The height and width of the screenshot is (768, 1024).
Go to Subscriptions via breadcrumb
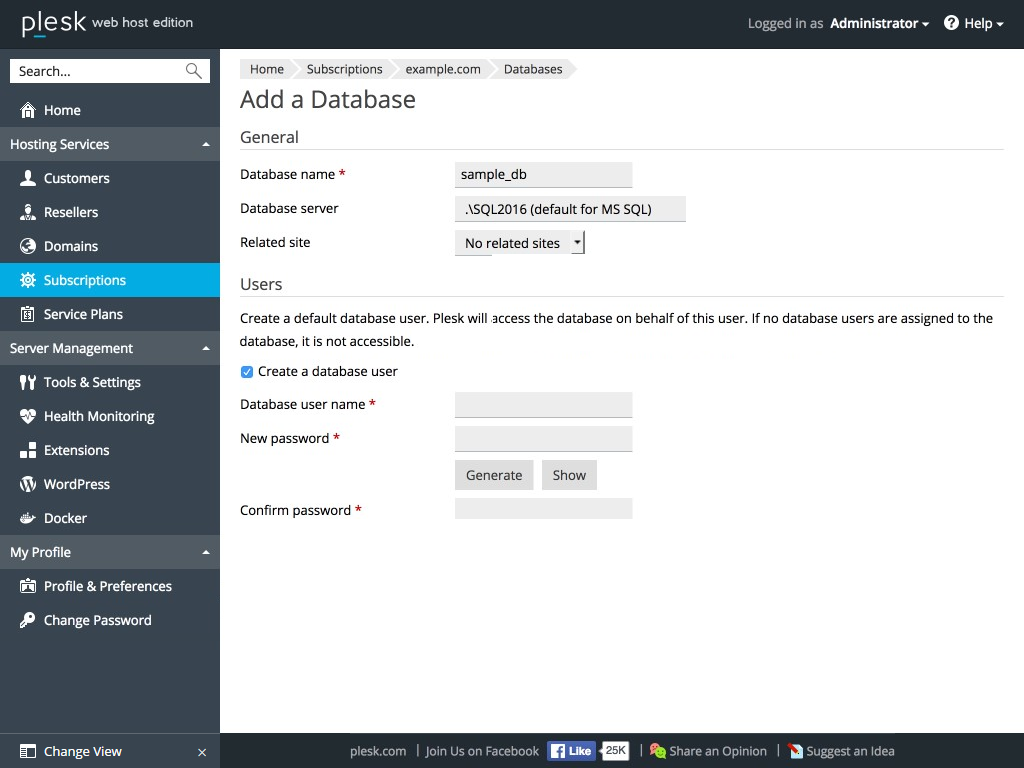[x=344, y=69]
